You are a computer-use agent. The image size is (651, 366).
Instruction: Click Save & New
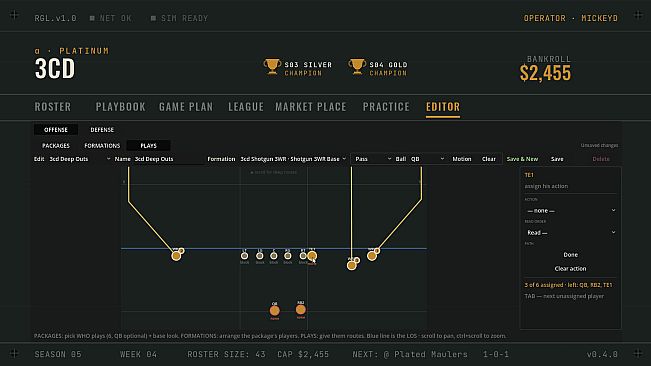522,159
